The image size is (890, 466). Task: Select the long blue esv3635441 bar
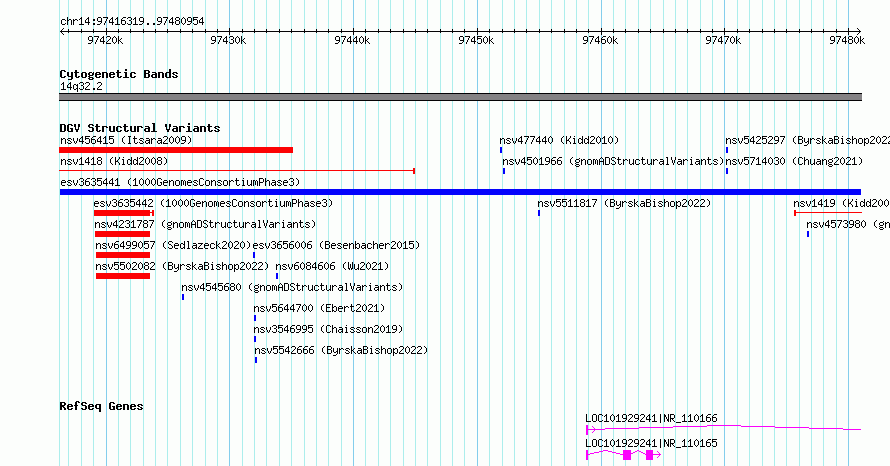460,192
